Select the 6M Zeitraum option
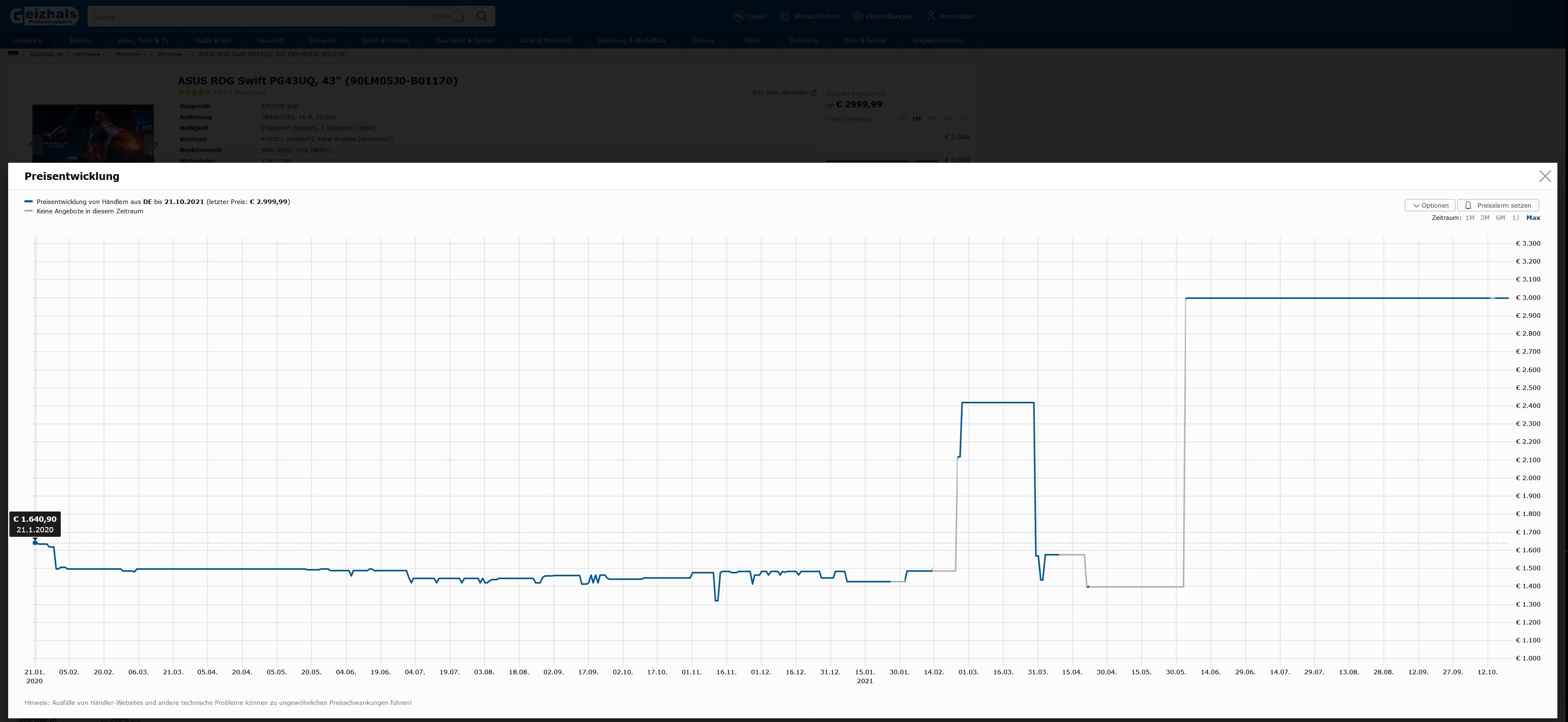The height and width of the screenshot is (722, 1568). pos(1500,218)
